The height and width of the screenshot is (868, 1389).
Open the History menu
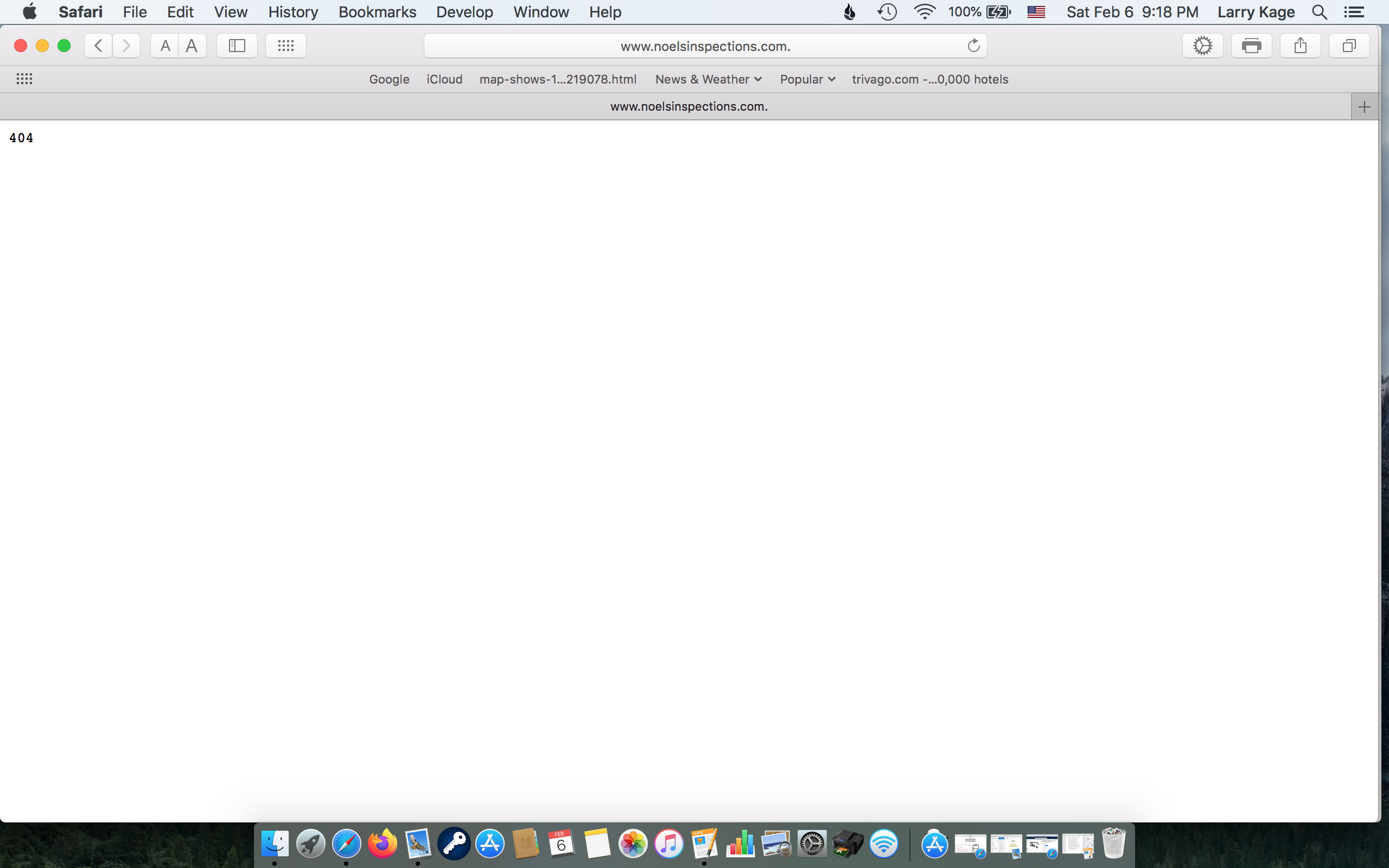(293, 12)
